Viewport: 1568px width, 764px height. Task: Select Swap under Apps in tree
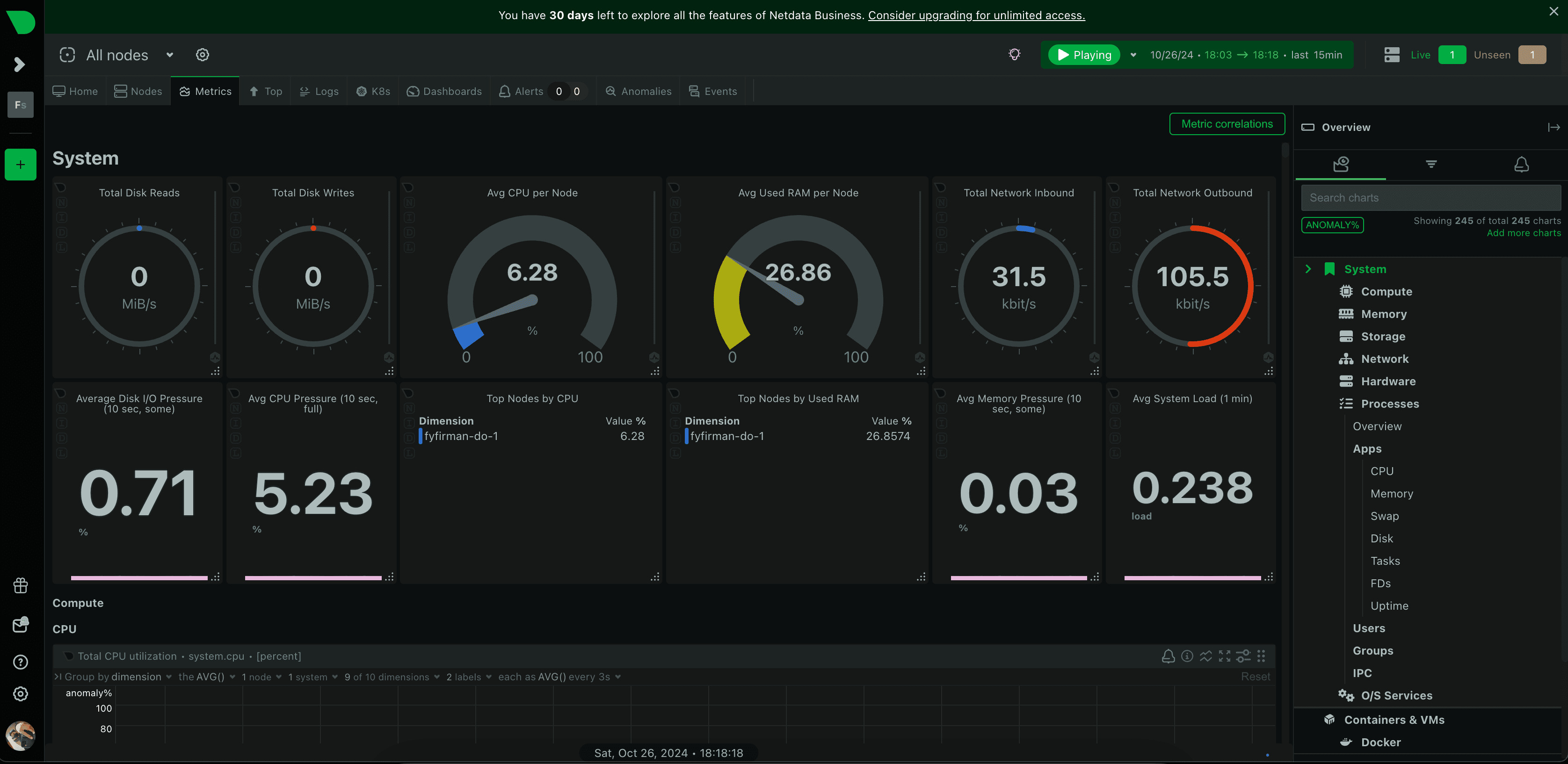click(1384, 516)
